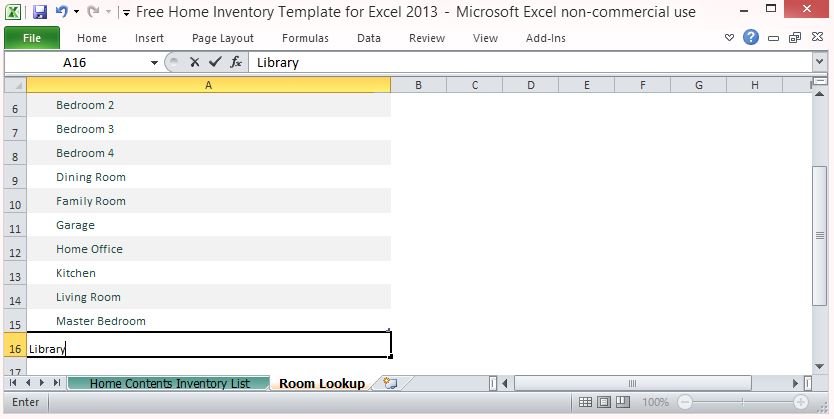The height and width of the screenshot is (419, 834).
Task: Open the redo history dropdown arrow
Action: click(x=109, y=12)
